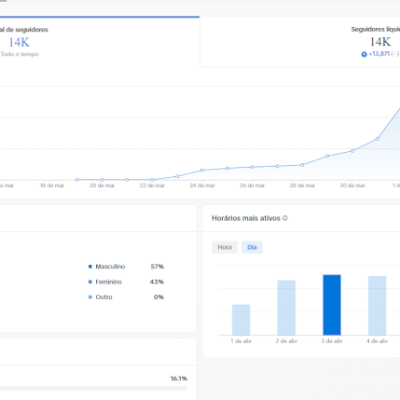Open the total de seguidores tab

100,42
